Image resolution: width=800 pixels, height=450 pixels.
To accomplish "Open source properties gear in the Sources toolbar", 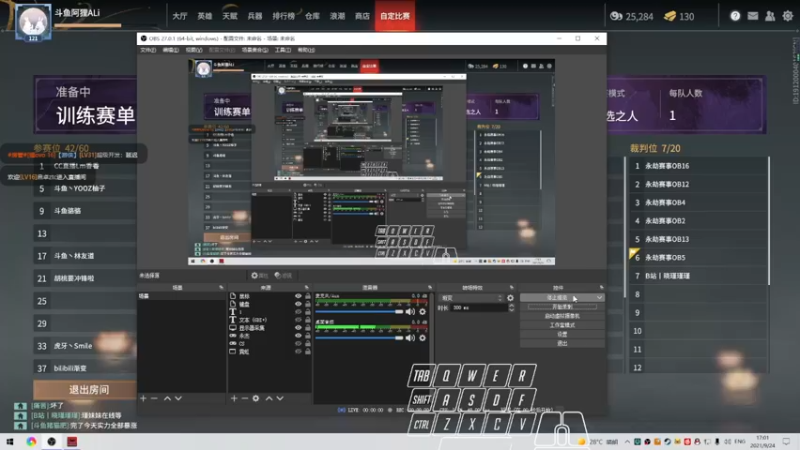I will [x=256, y=398].
